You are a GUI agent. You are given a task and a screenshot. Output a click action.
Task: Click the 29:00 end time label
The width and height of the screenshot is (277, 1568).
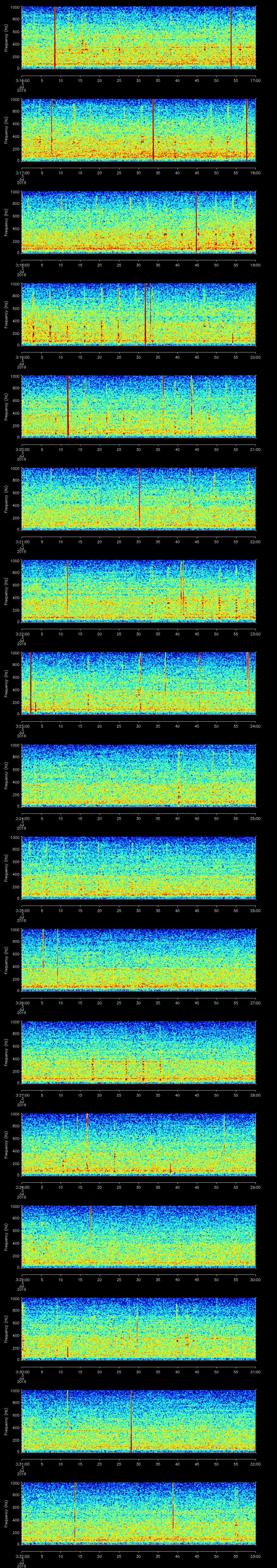point(255,1187)
